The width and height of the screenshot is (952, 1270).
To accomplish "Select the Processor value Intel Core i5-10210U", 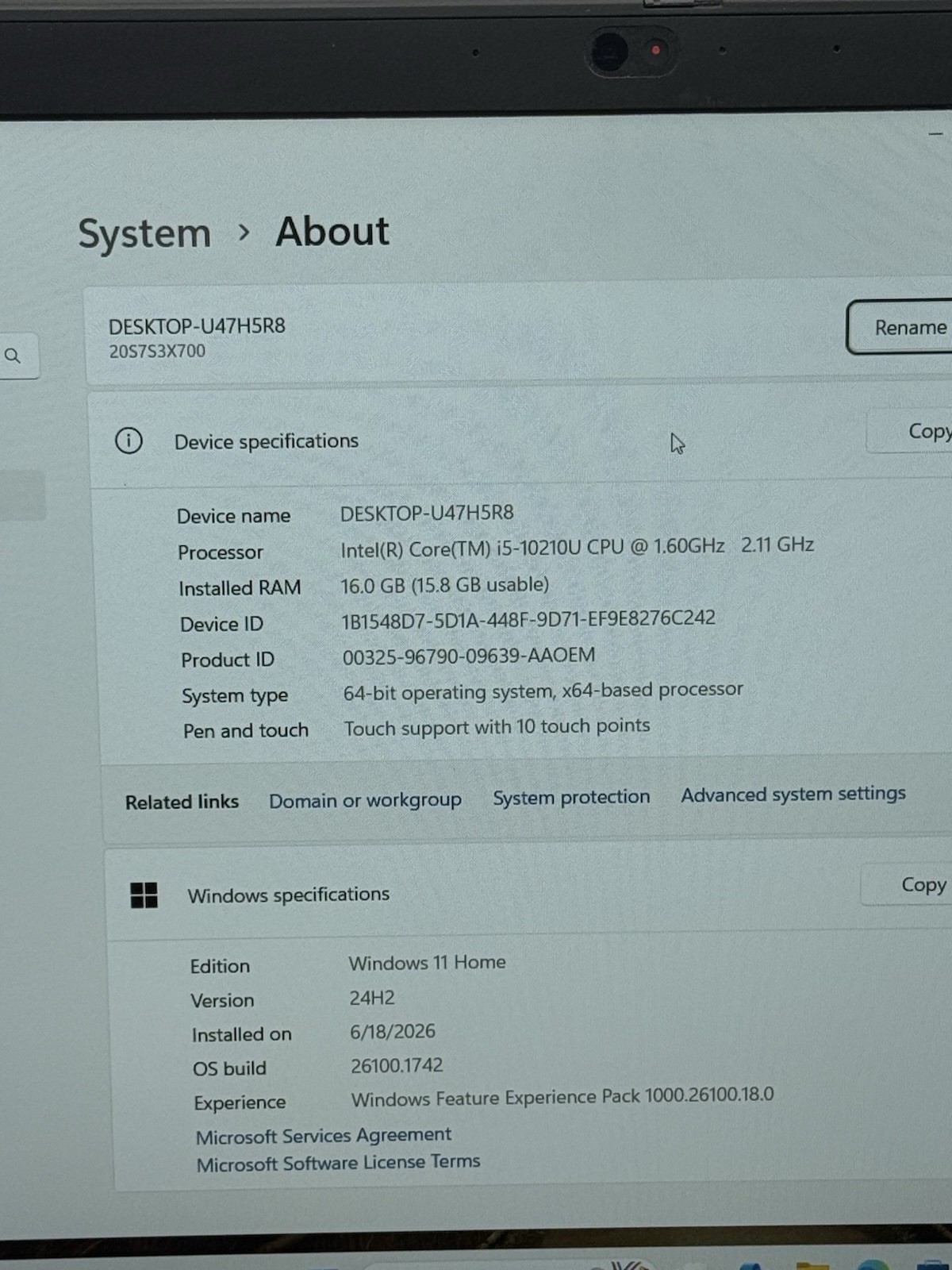I will [578, 547].
